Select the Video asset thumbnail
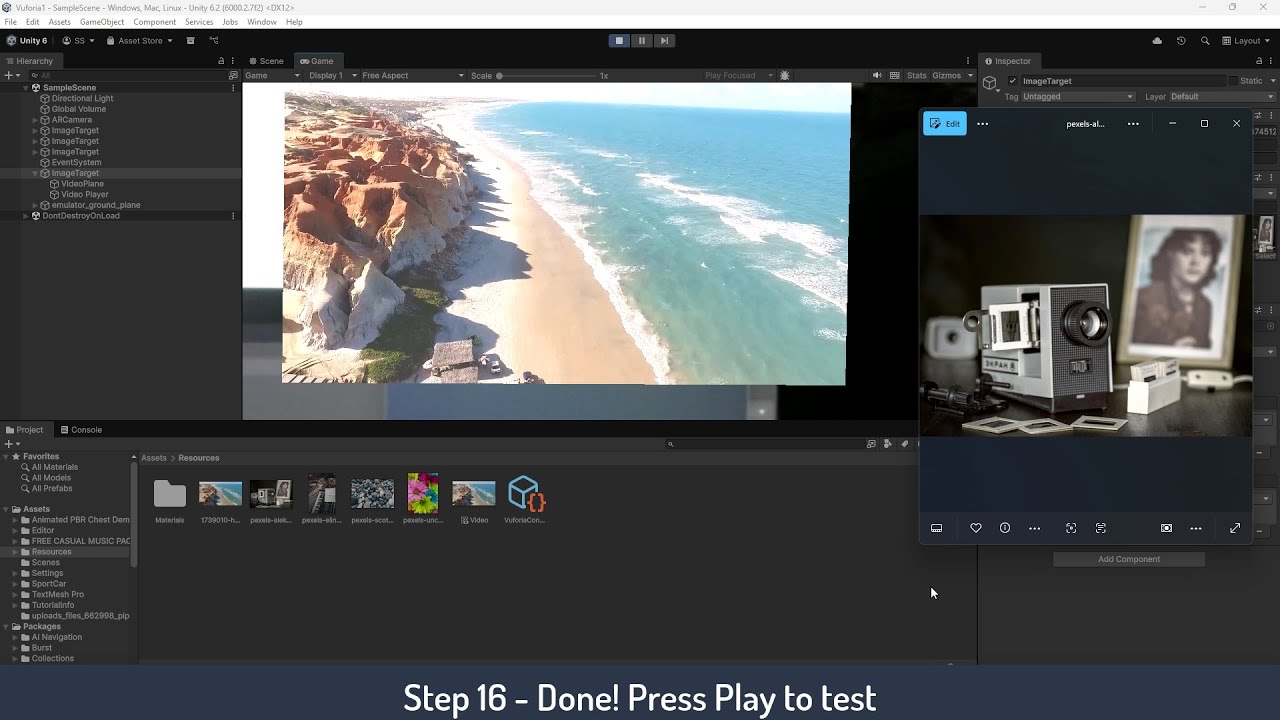1280x720 pixels. 474,499
